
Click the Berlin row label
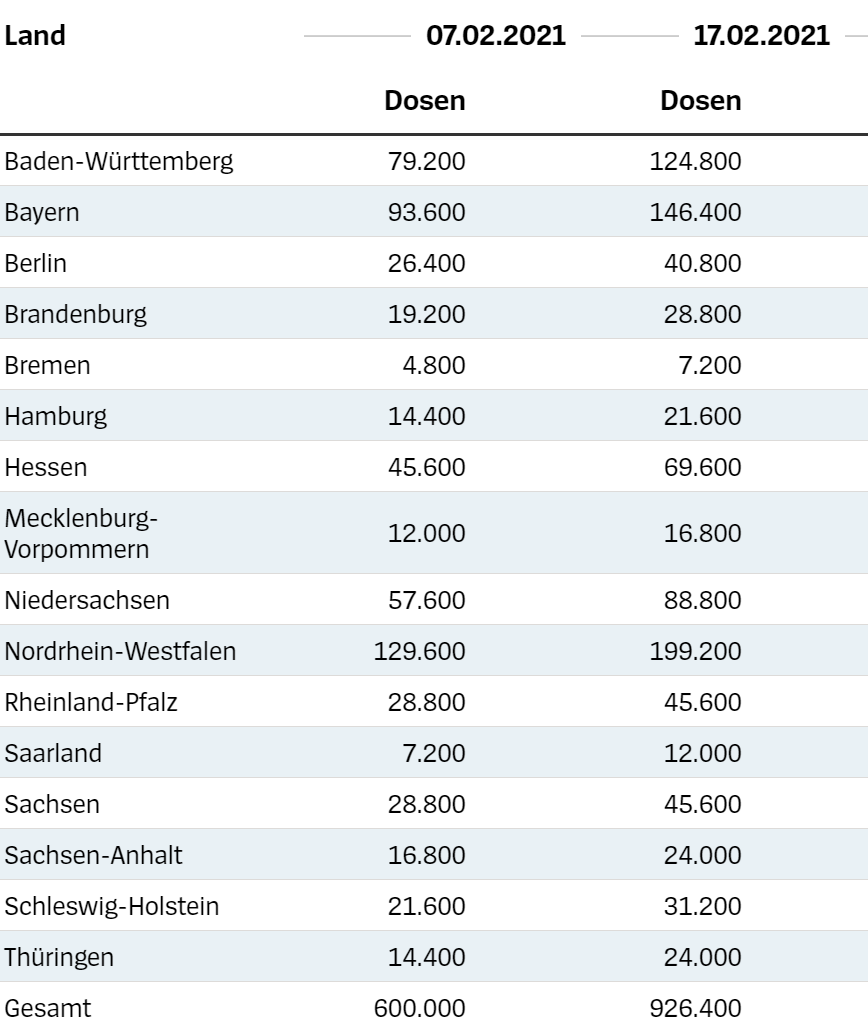[x=36, y=263]
